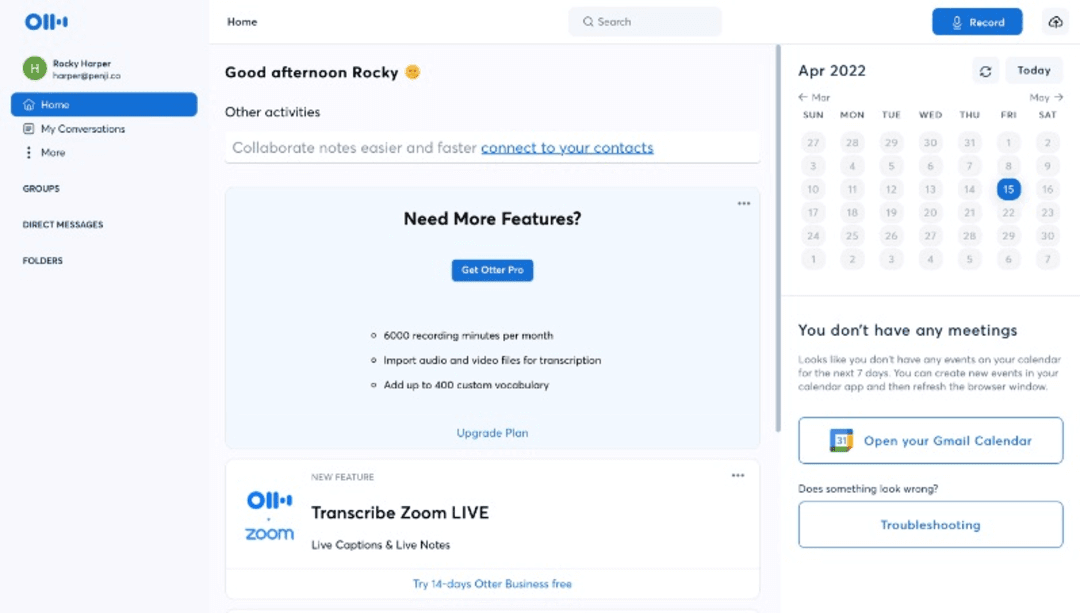Click the magnifying glass in the search bar
1080x613 pixels.
tap(588, 21)
